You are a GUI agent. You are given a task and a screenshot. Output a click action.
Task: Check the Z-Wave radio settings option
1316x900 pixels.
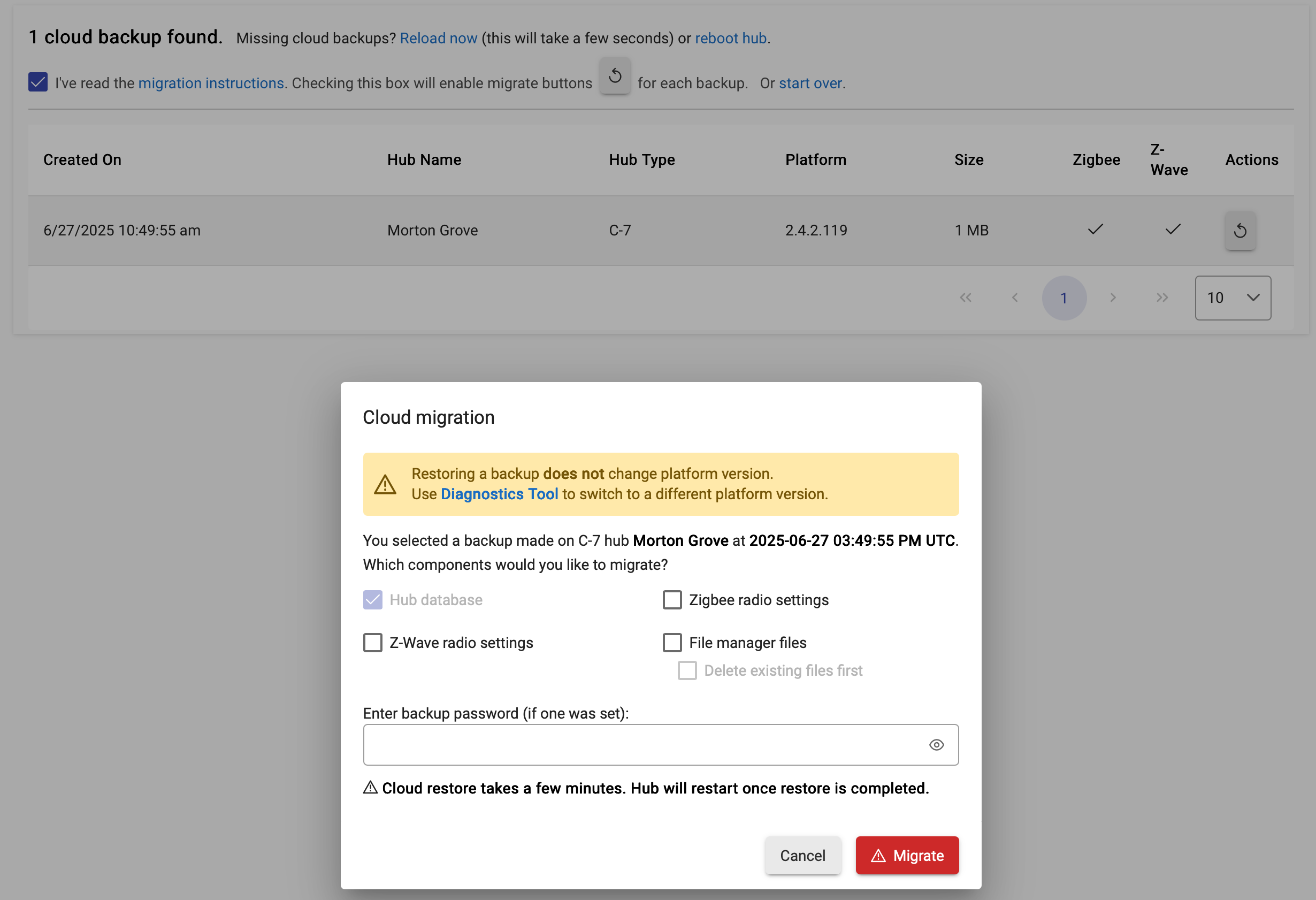click(373, 643)
